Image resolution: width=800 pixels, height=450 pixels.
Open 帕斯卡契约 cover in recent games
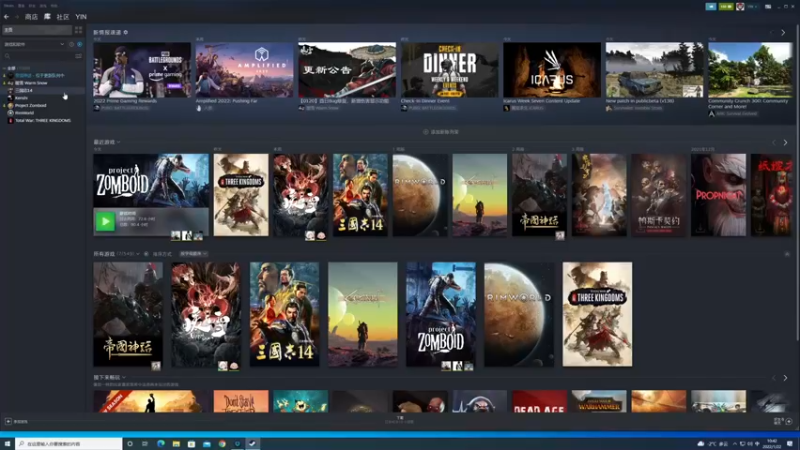click(659, 195)
